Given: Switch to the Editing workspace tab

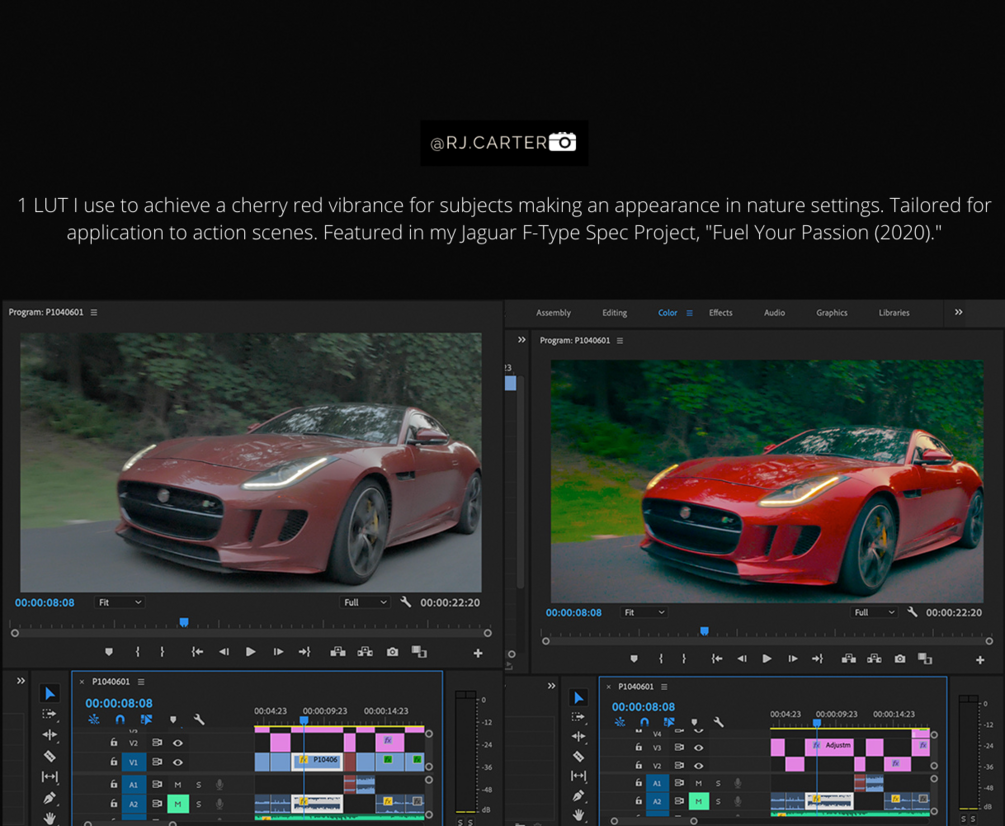Looking at the screenshot, I should [x=614, y=313].
